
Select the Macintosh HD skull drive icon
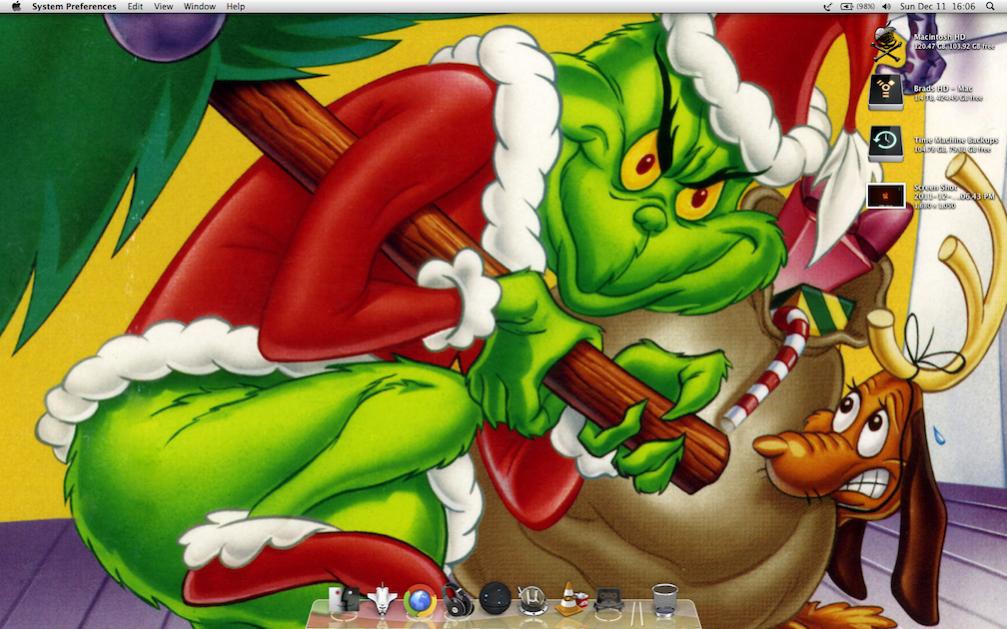(x=886, y=44)
